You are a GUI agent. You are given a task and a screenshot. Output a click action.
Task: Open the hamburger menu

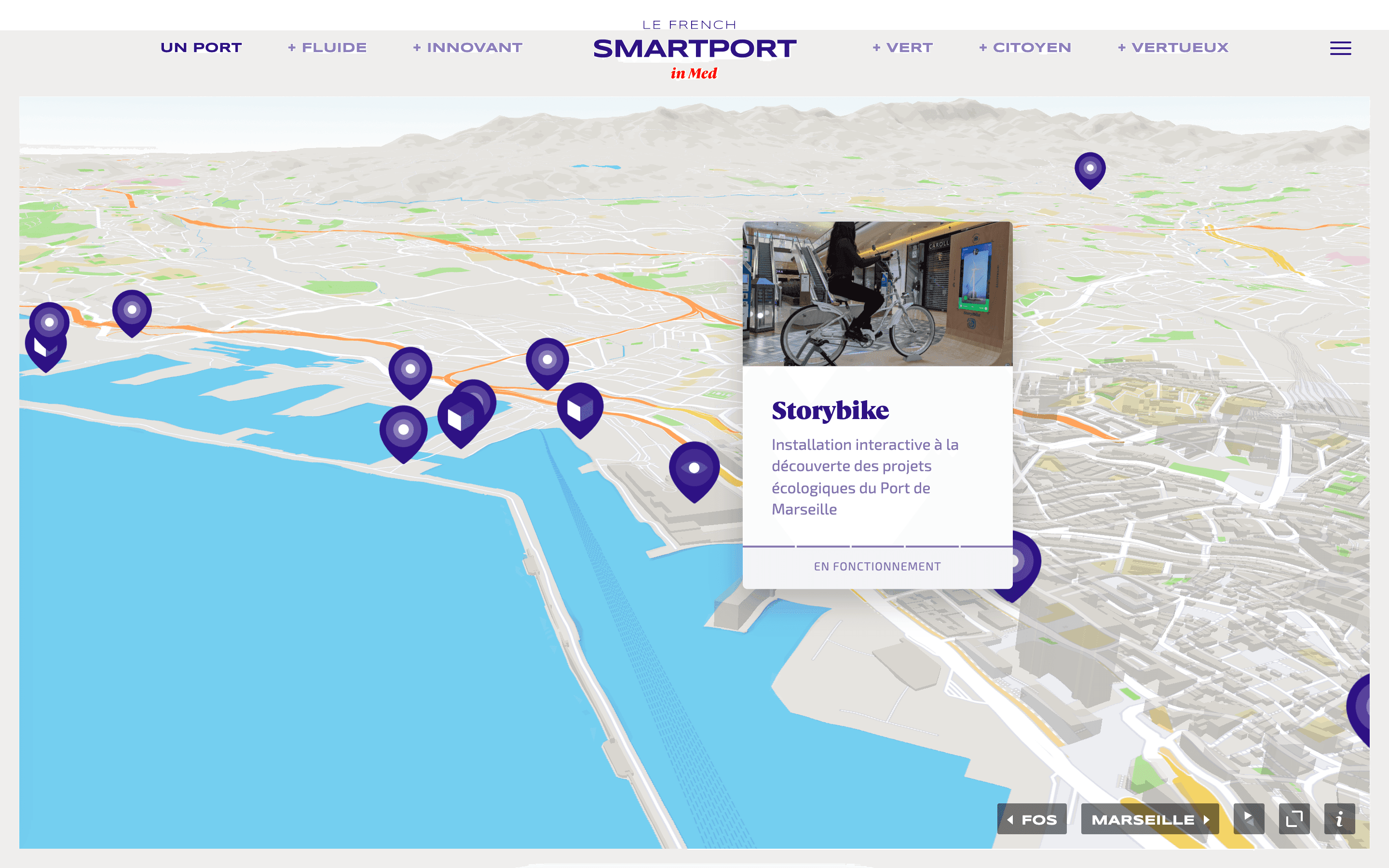(1340, 48)
